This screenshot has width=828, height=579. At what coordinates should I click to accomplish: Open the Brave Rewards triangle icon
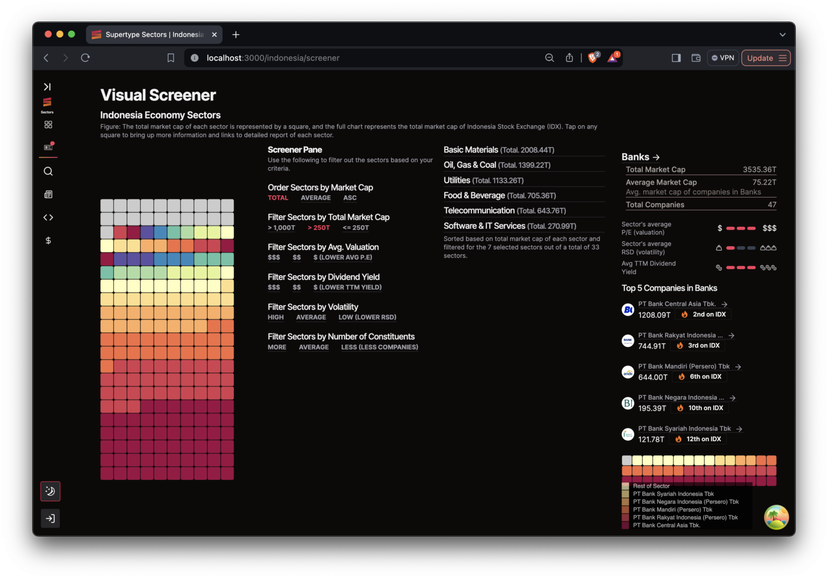[613, 58]
